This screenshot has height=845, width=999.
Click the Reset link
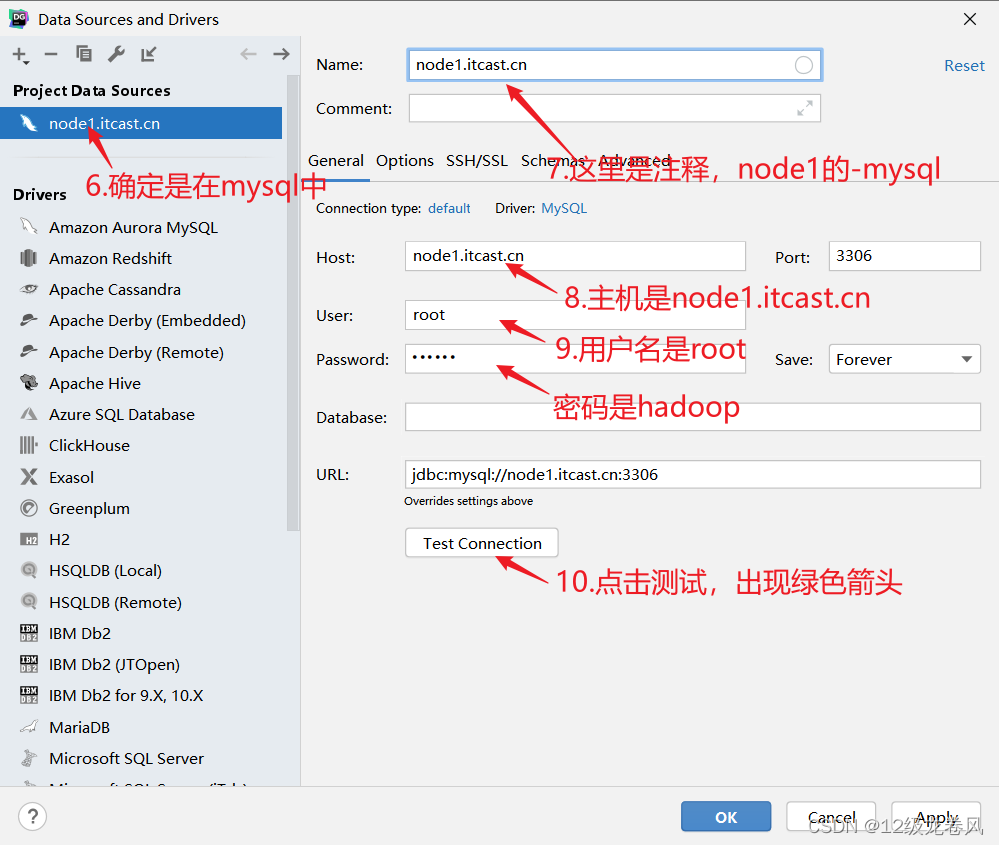963,65
